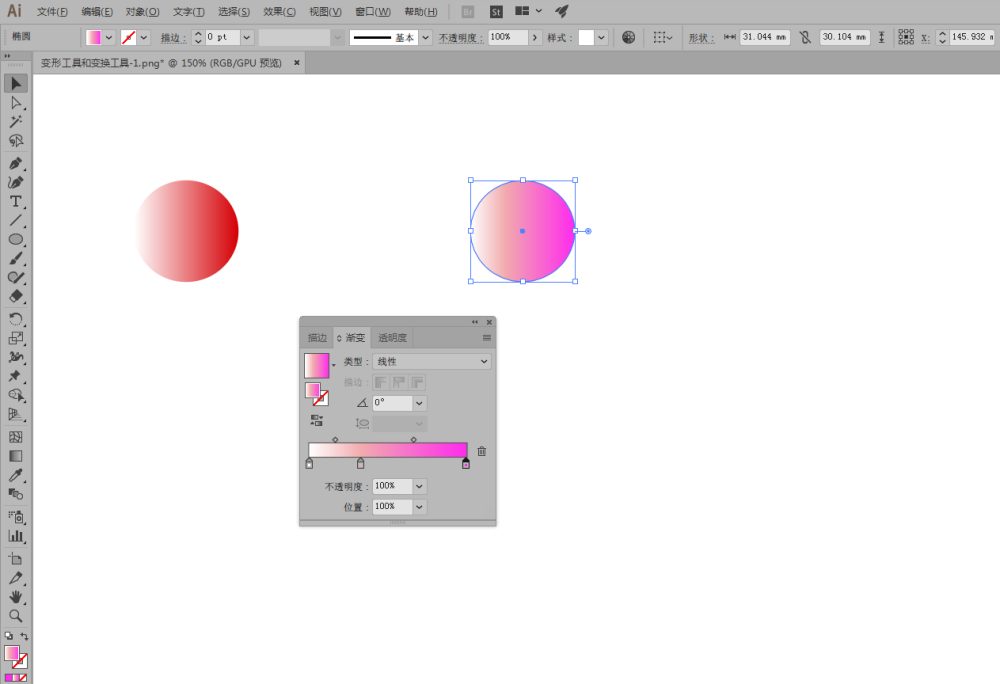Open the graphic style dropdown
This screenshot has width=1000, height=684.
click(x=601, y=38)
